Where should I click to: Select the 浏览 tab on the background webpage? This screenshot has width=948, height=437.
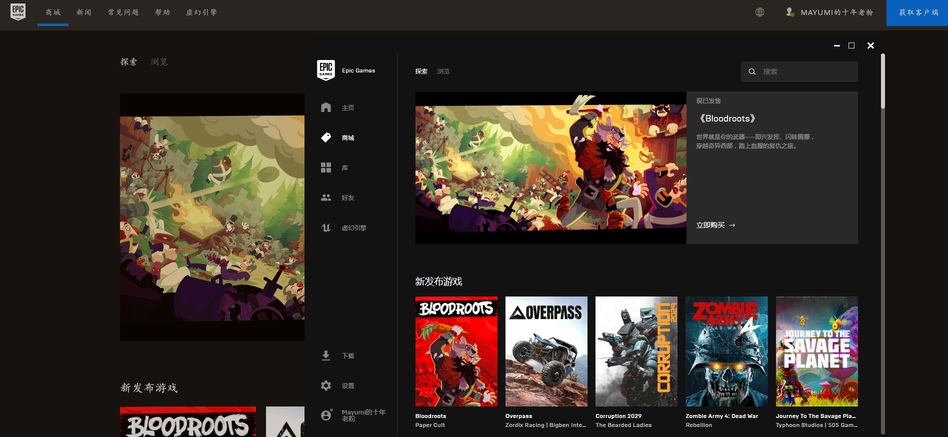click(159, 62)
